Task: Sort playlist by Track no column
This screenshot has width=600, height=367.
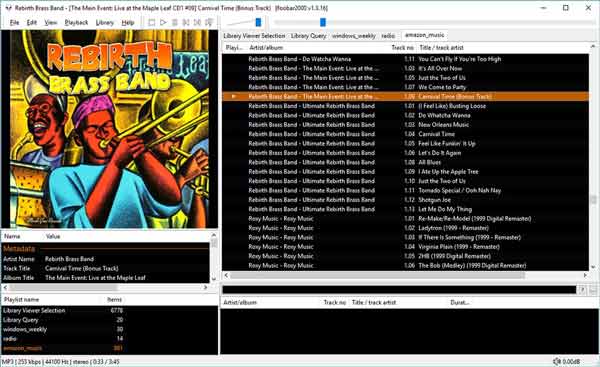Action: (x=403, y=48)
